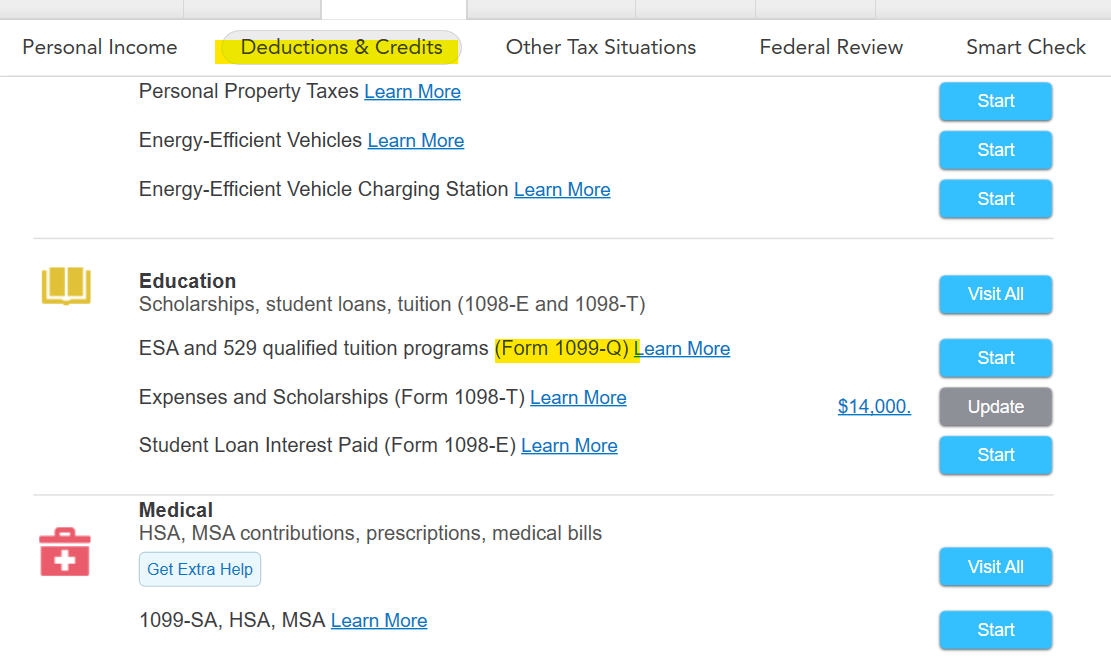This screenshot has width=1111, height=656.
Task: Start Student Loan Interest Paid section
Action: click(996, 455)
